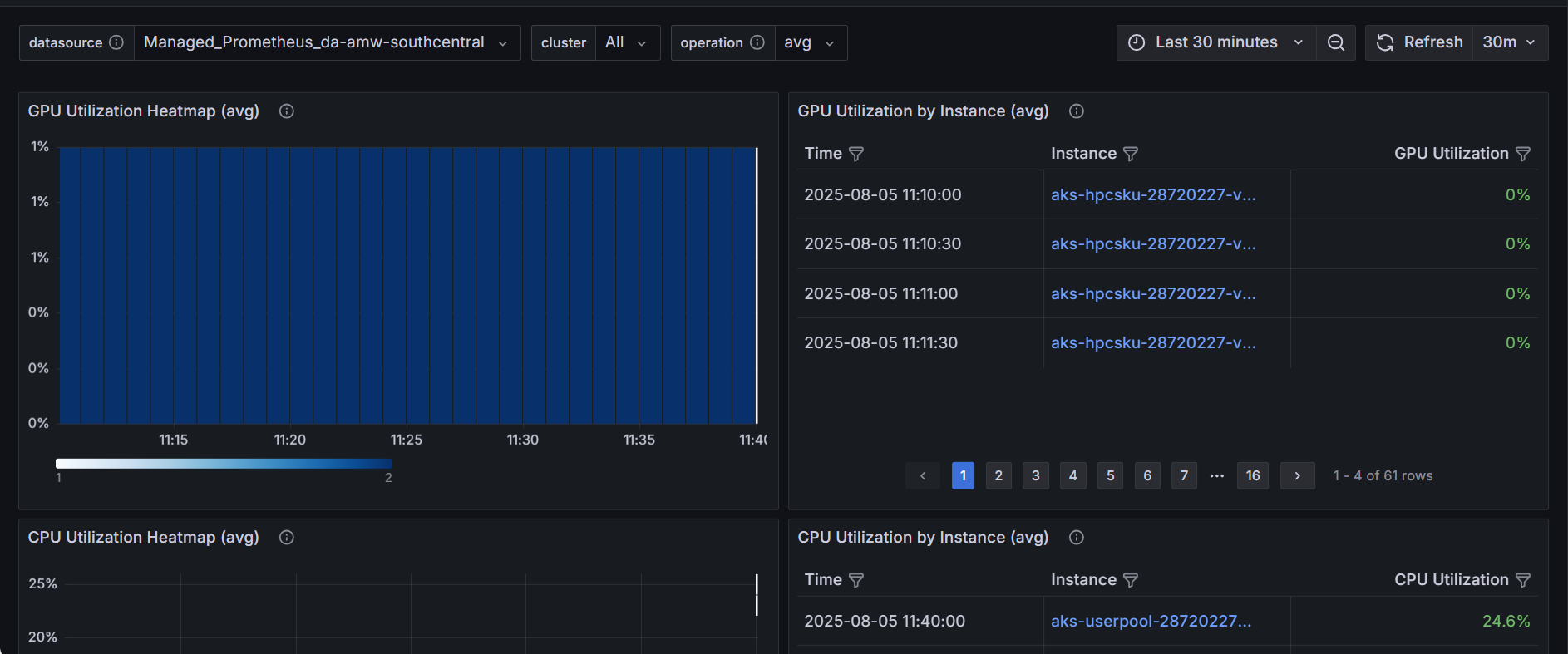This screenshot has height=654, width=1568.
Task: Jump to page 16 of GPU table
Action: [1253, 475]
